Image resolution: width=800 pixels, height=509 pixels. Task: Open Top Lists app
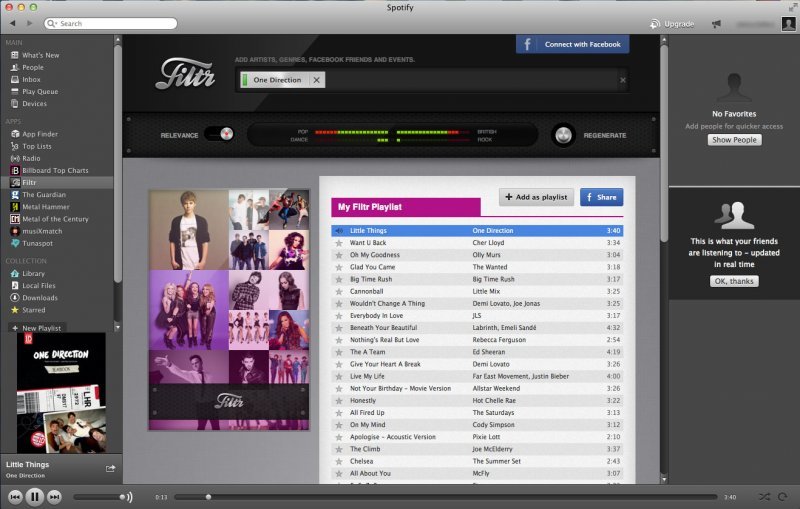37,146
